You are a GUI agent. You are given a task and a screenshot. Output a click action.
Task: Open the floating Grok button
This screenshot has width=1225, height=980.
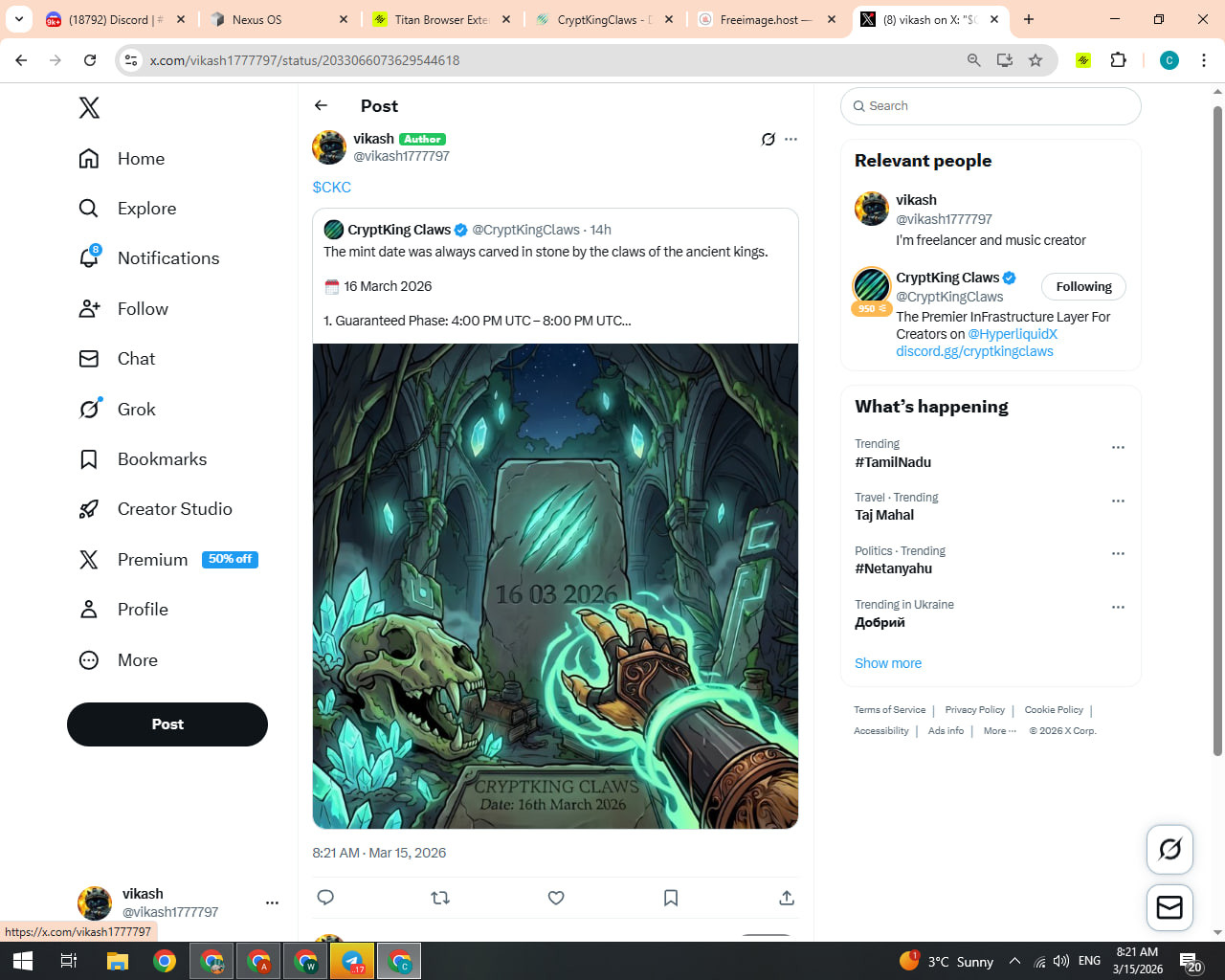[1169, 849]
